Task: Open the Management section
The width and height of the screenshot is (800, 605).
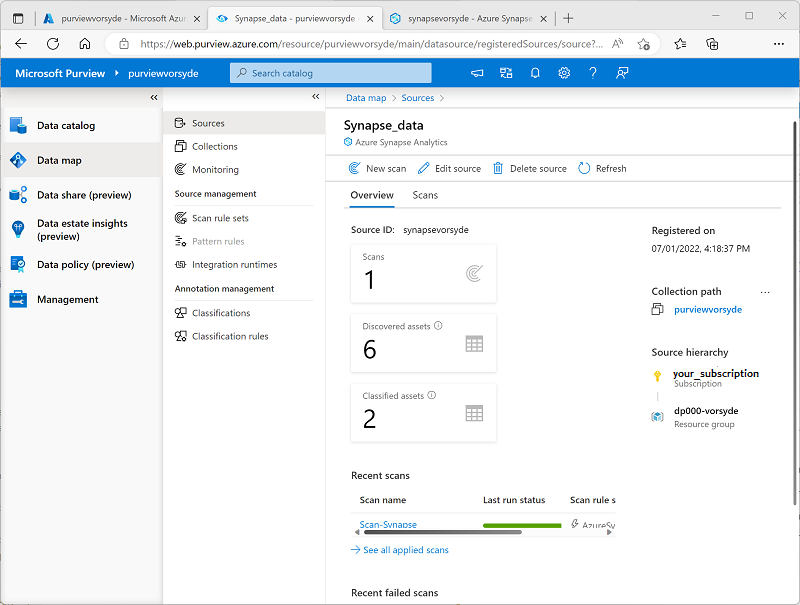Action: click(82, 299)
